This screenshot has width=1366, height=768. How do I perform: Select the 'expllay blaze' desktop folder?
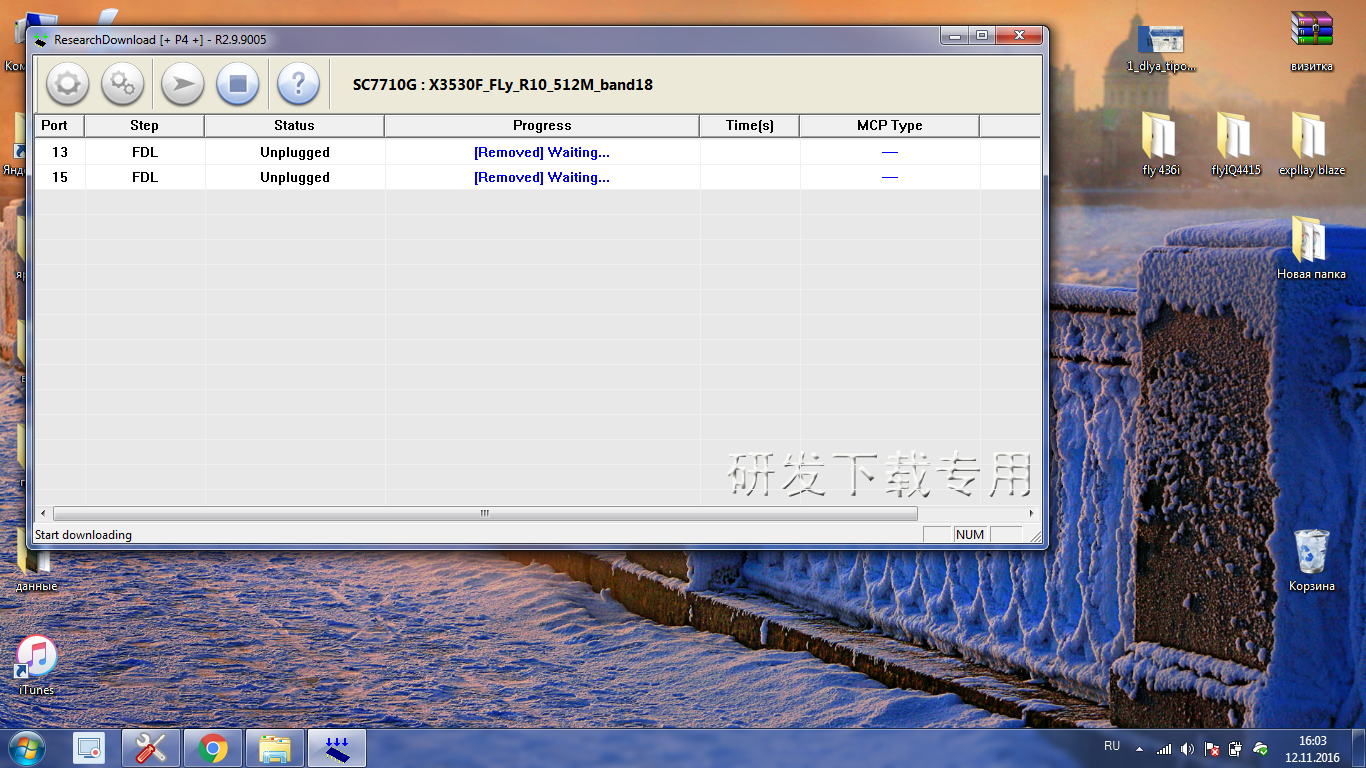pos(1311,143)
